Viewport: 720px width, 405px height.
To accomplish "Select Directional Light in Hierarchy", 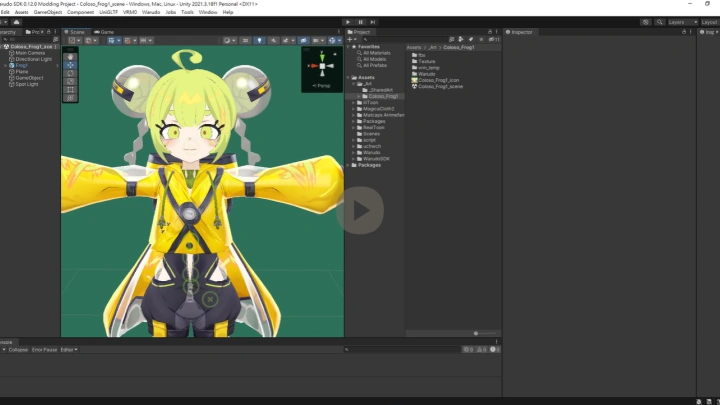I will [34, 59].
